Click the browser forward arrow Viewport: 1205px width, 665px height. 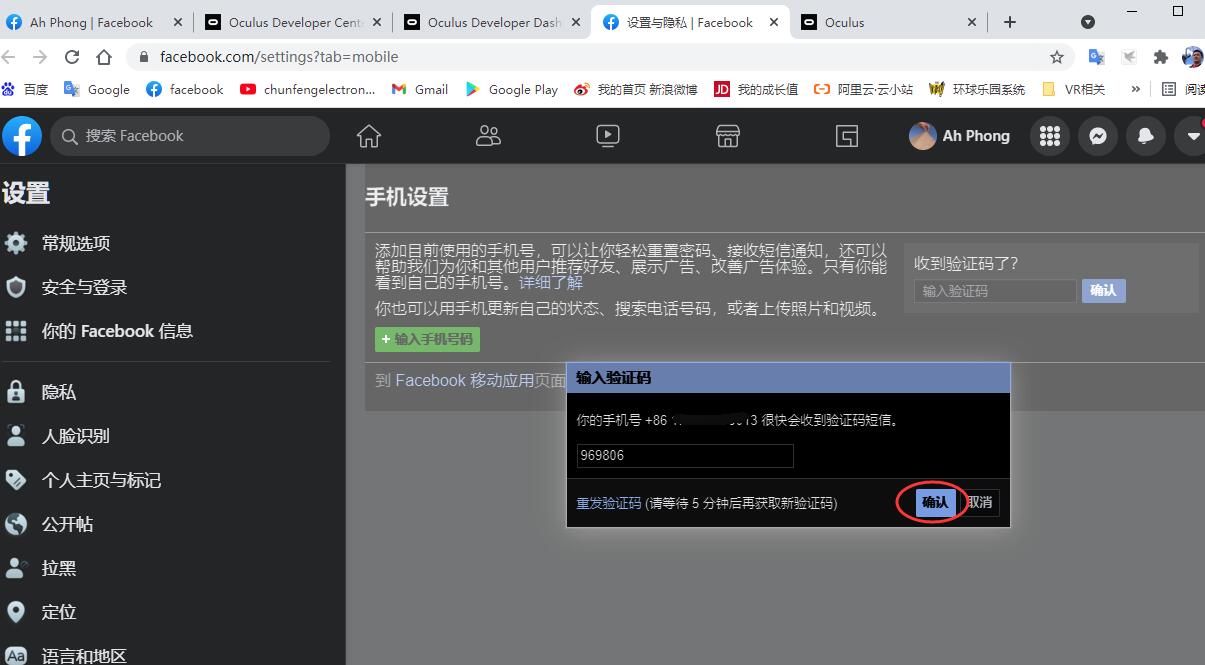pyautogui.click(x=40, y=57)
